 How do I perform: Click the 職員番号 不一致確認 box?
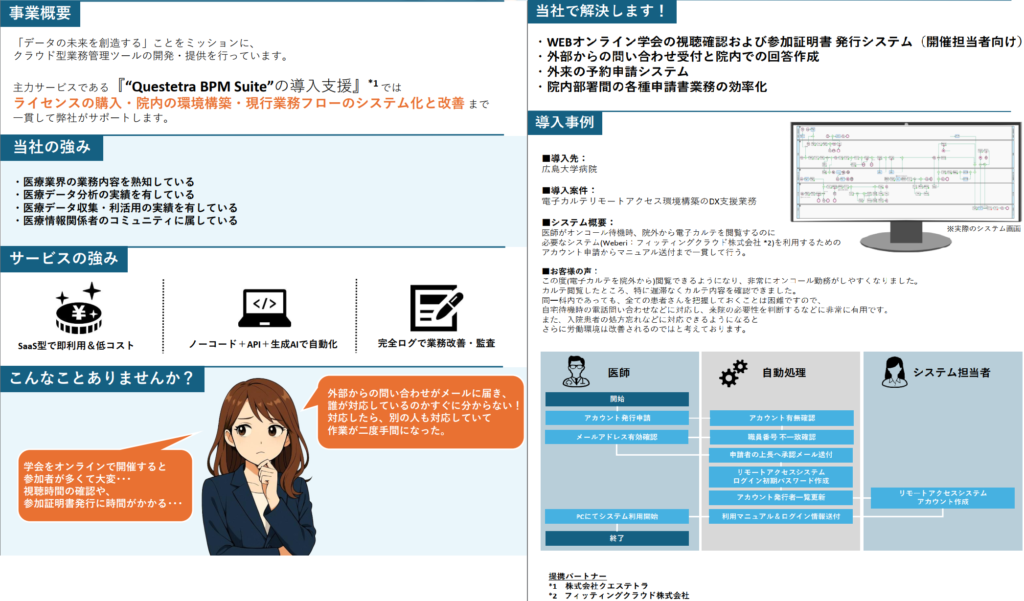[780, 437]
